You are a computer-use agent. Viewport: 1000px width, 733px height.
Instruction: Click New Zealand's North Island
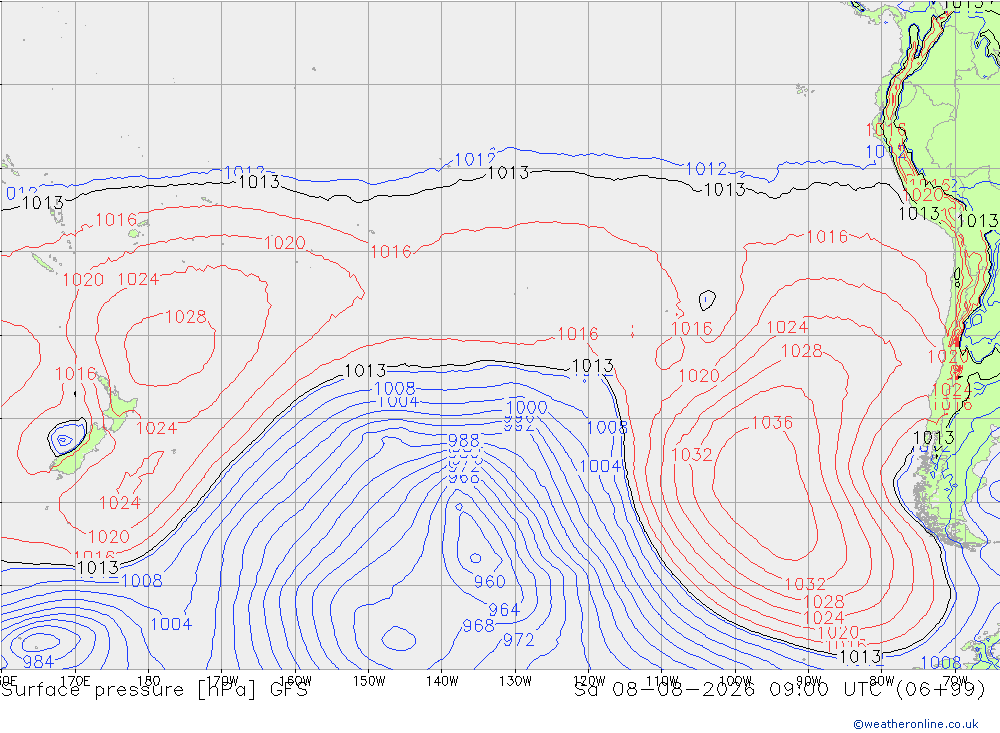(x=119, y=406)
